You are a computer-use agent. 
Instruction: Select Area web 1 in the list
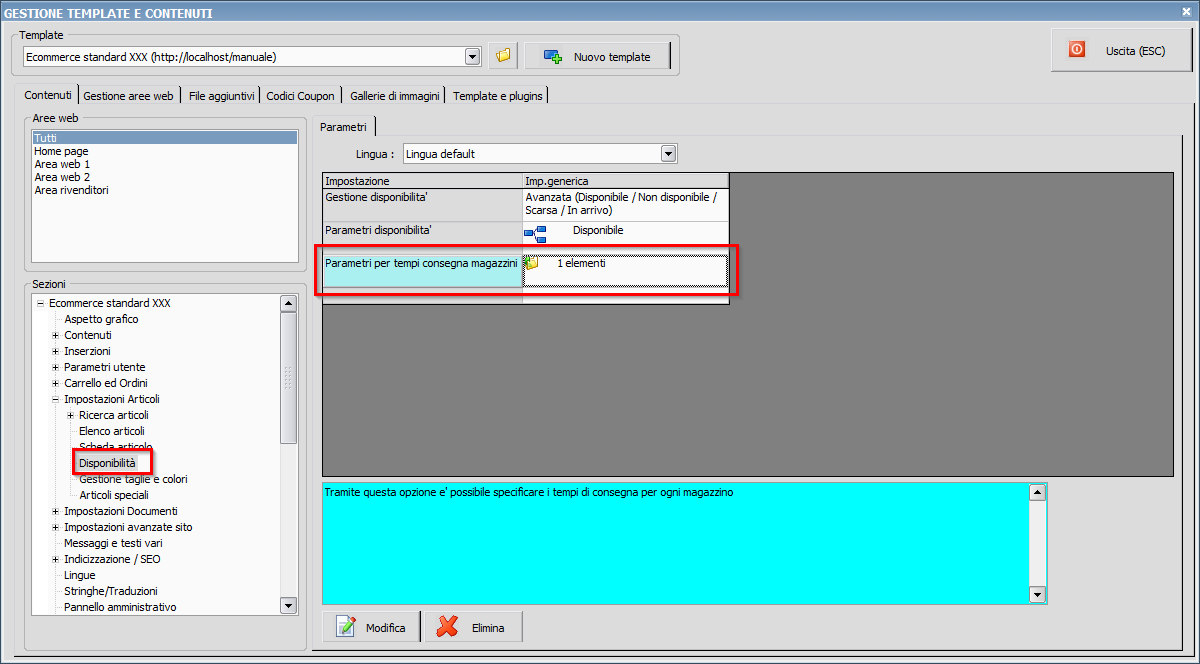[x=62, y=164]
